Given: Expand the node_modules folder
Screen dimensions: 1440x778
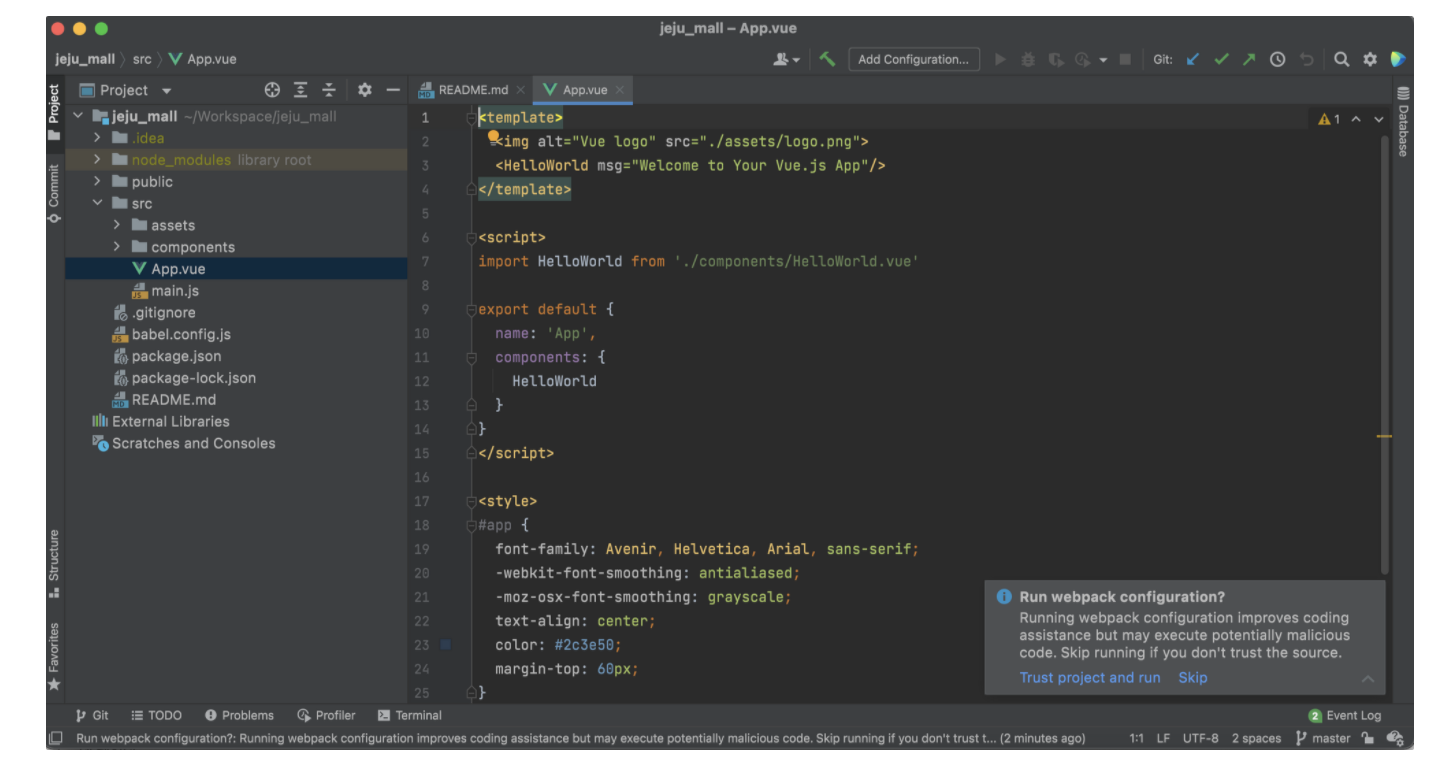Looking at the screenshot, I should point(97,160).
